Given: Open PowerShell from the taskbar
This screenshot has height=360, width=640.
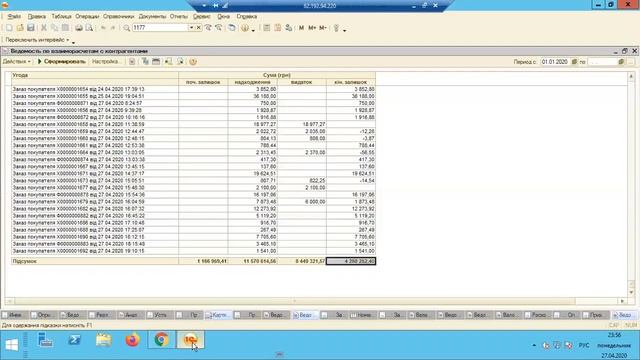Looking at the screenshot, I should pos(74,340).
